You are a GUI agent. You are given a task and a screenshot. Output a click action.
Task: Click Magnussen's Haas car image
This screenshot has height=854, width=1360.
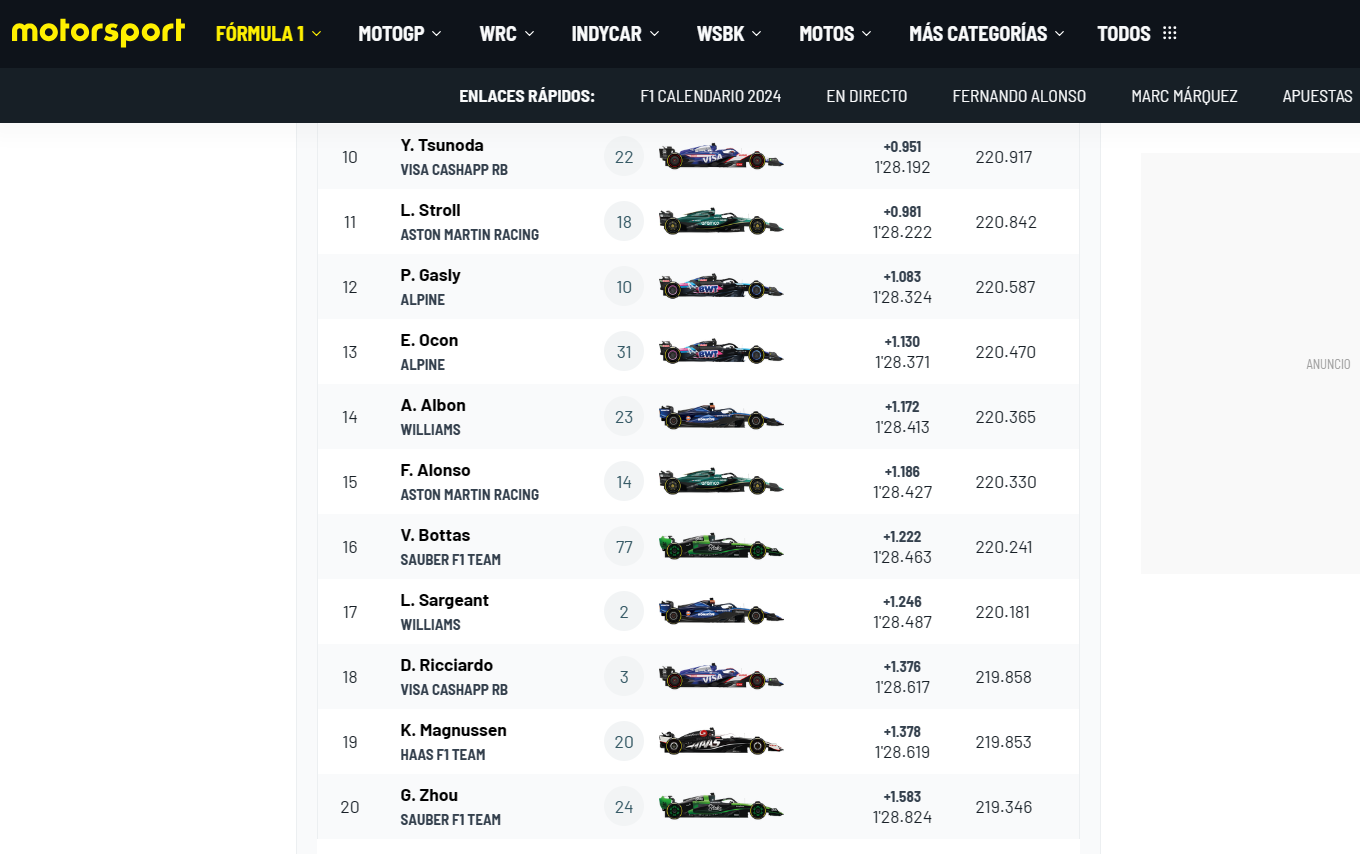click(721, 742)
